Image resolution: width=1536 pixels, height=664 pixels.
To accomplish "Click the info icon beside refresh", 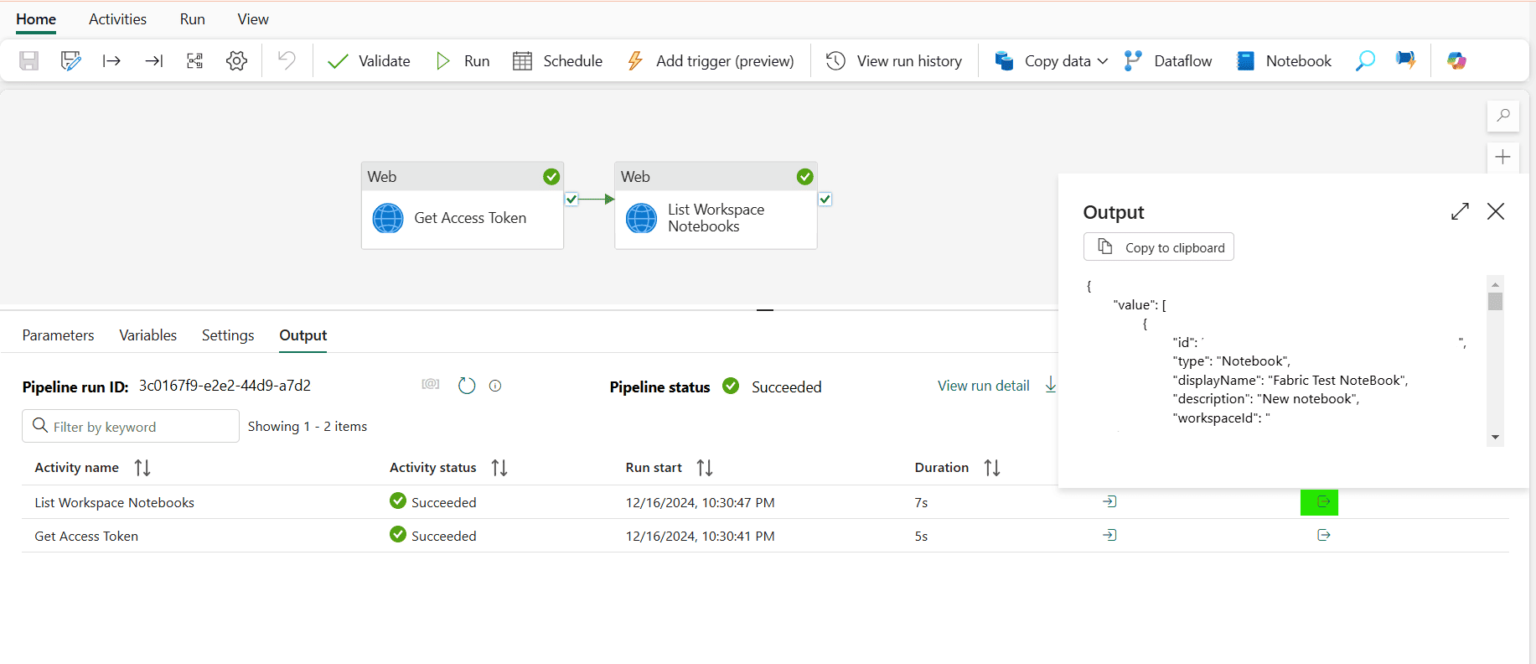I will pyautogui.click(x=495, y=386).
